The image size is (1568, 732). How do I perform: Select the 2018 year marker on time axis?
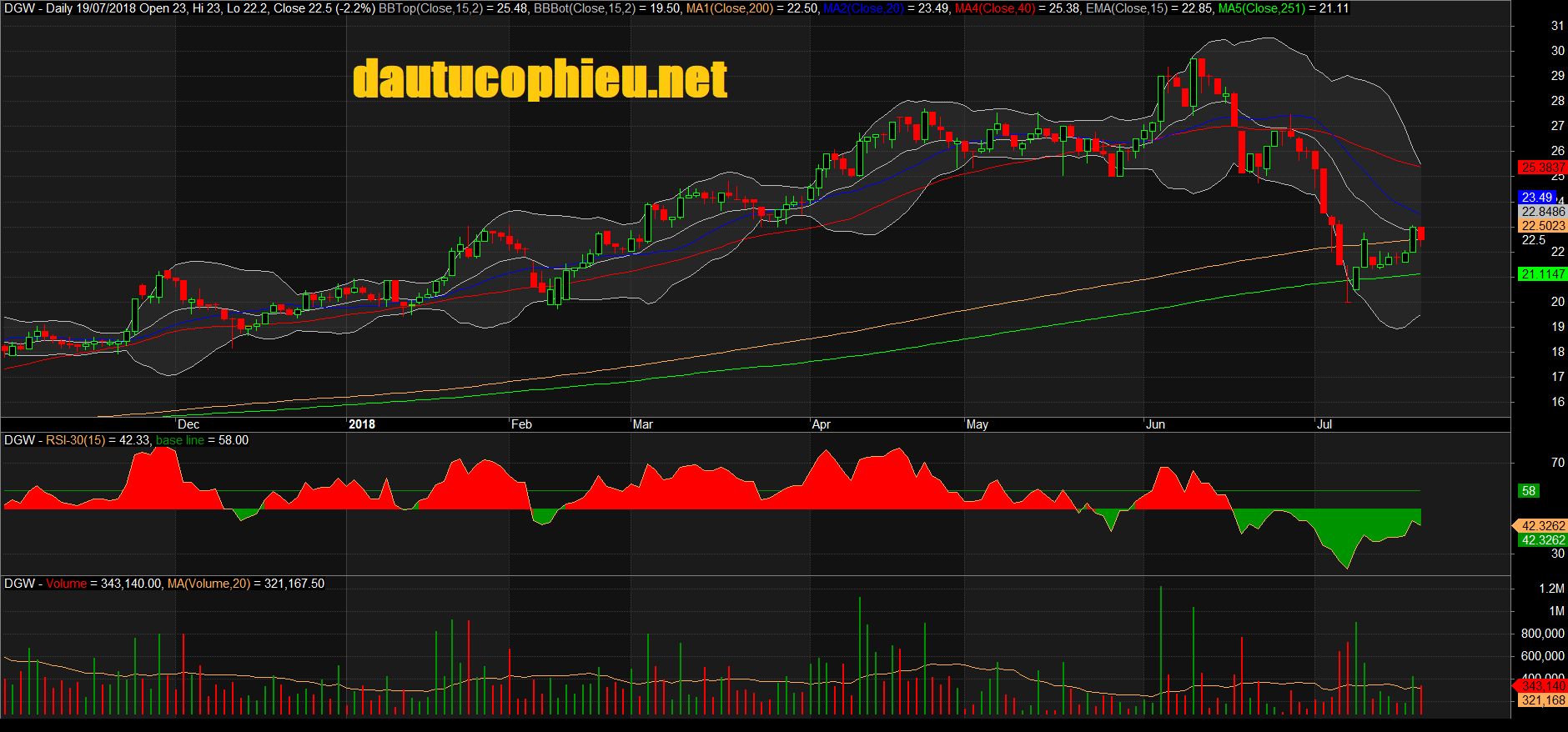click(361, 424)
